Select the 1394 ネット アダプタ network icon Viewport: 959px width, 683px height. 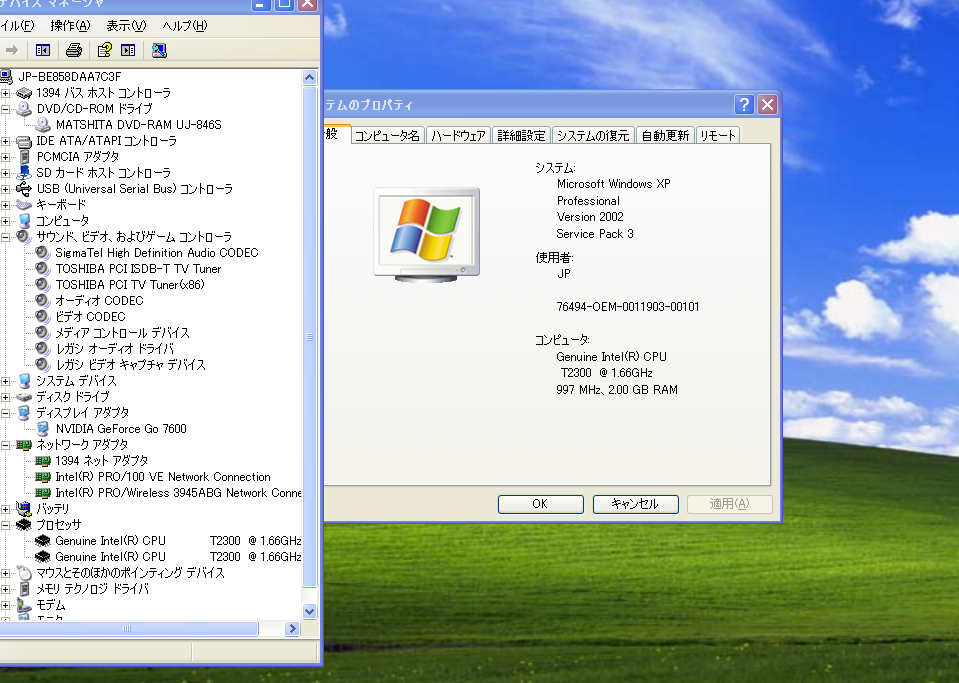coord(43,461)
